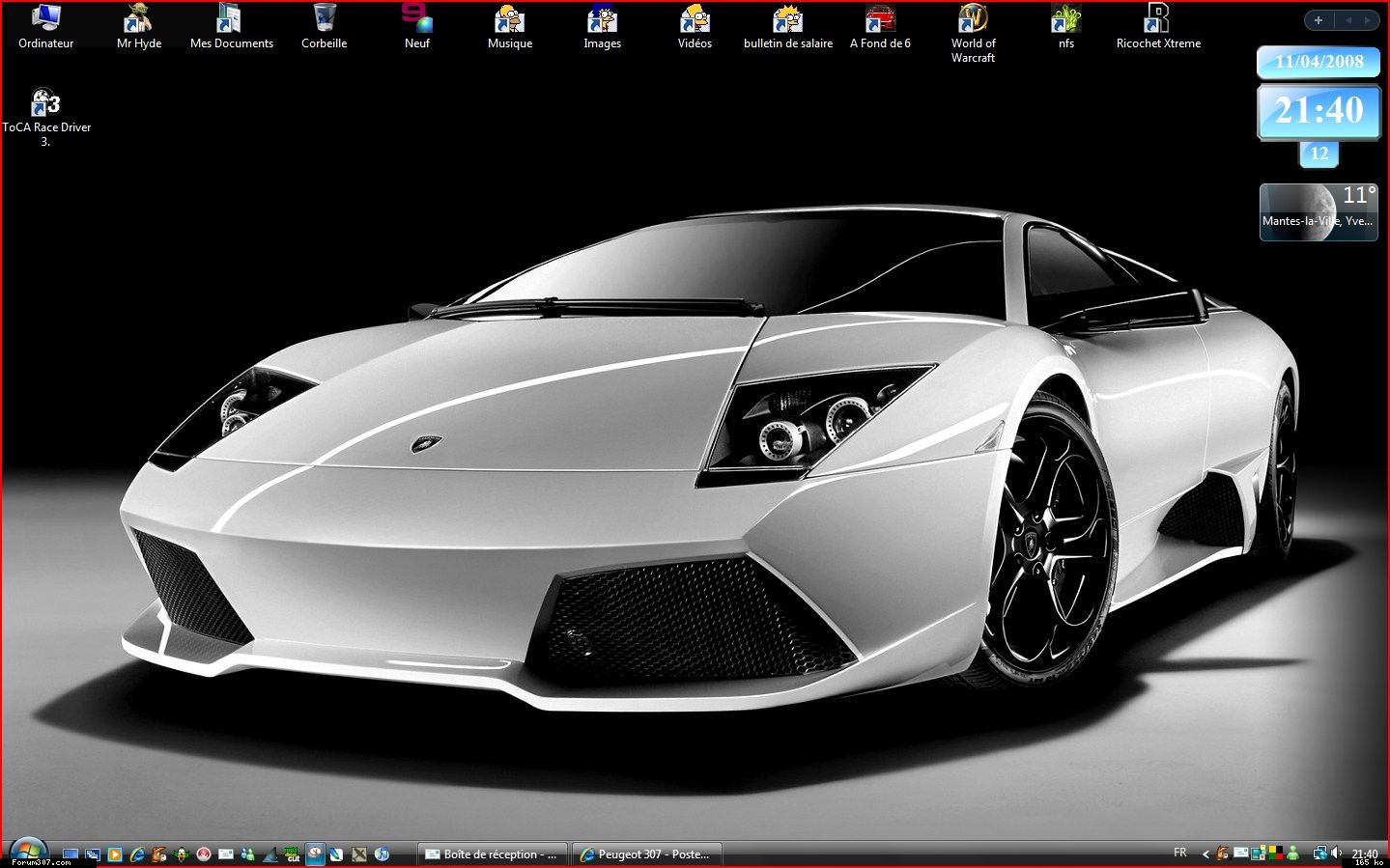Click Internet Explorer in Quick Launch

[x=137, y=854]
